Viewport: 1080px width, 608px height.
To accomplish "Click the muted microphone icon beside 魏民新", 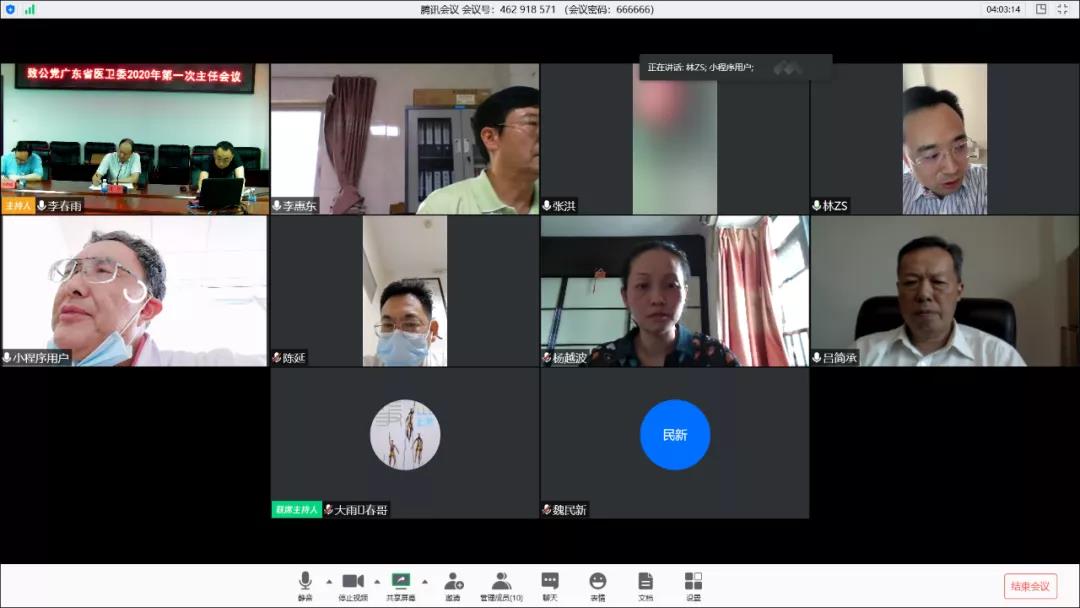I will [x=547, y=510].
